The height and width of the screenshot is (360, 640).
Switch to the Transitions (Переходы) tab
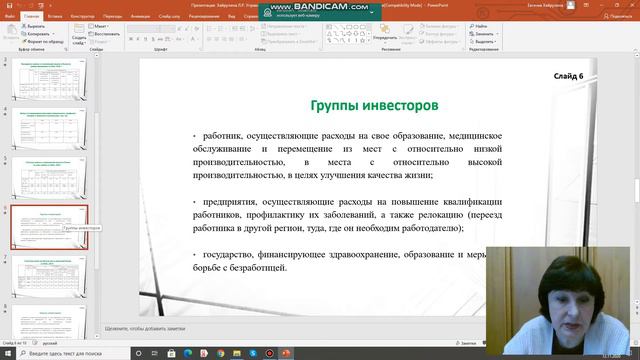112,16
